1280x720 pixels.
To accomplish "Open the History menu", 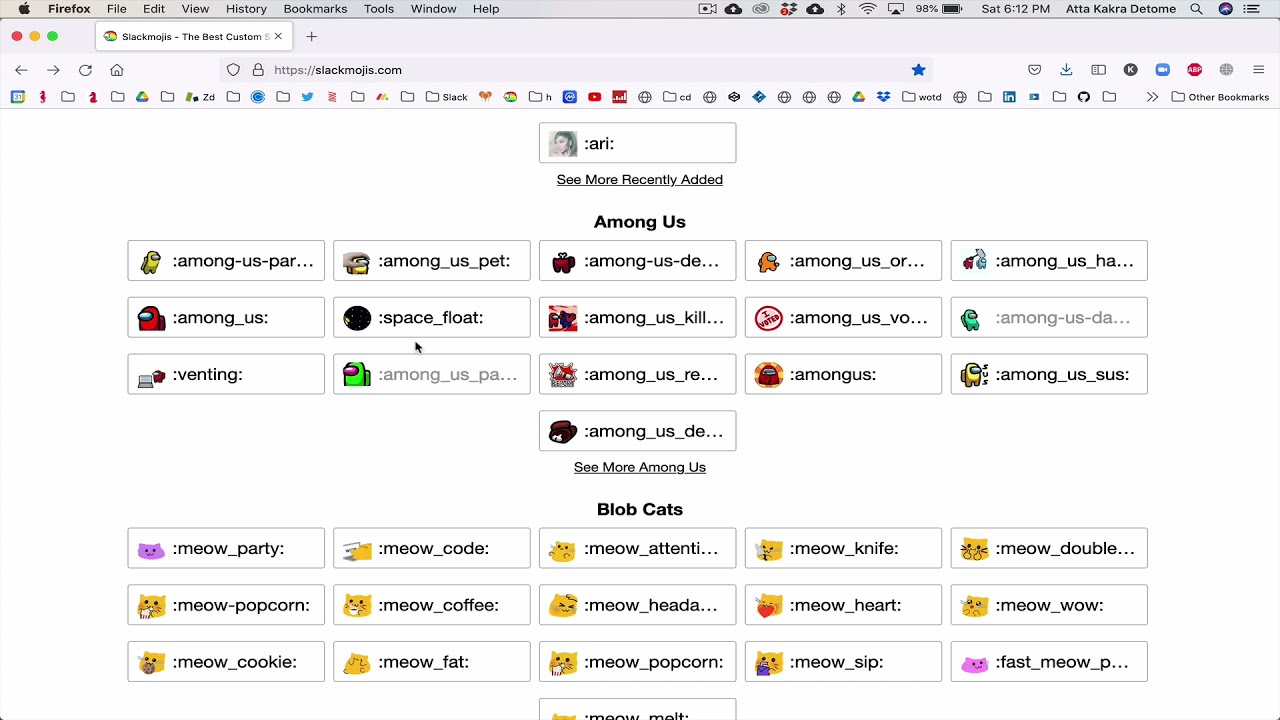I will tap(246, 9).
